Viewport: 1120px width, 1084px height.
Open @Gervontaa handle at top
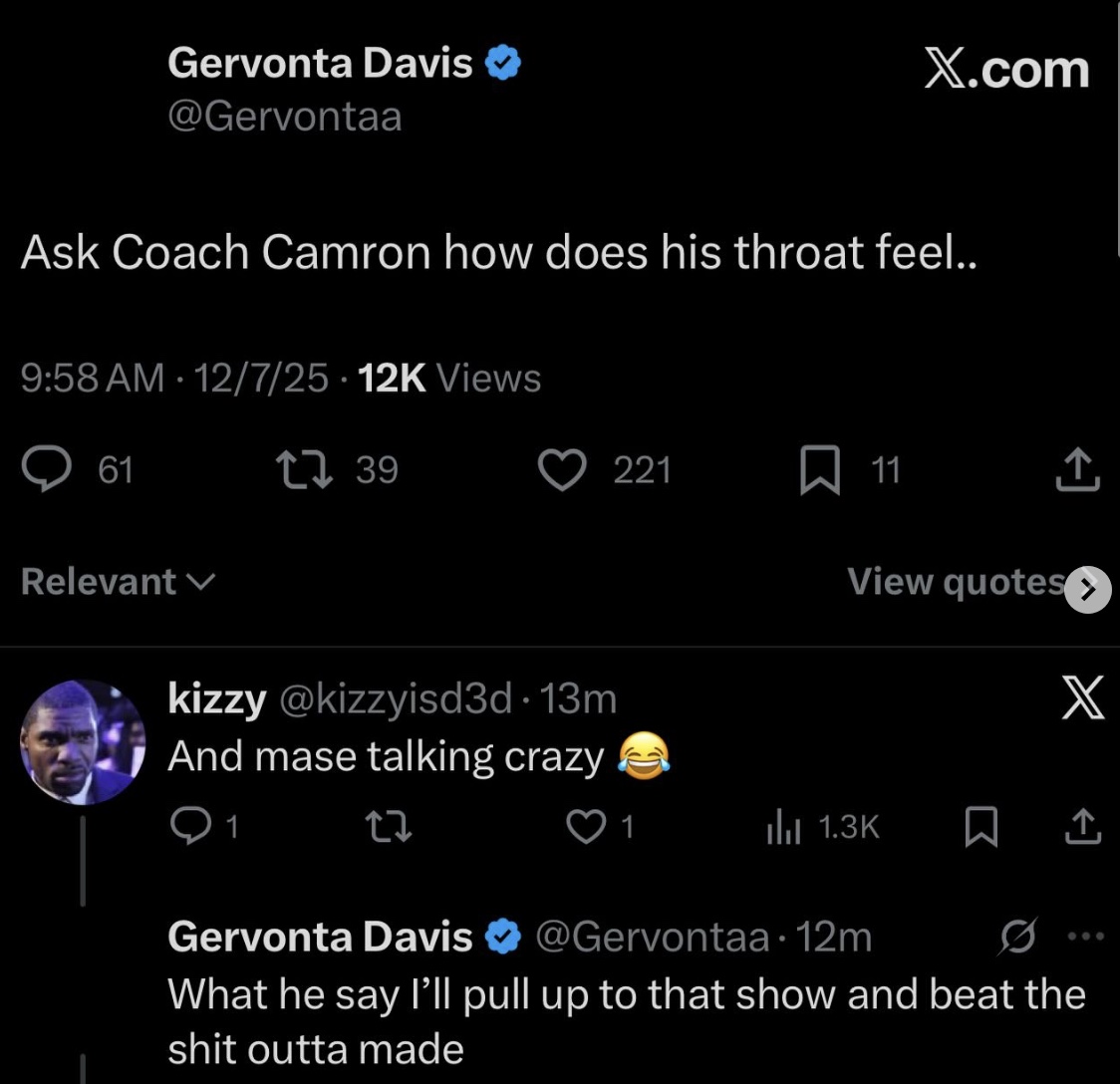[x=284, y=117]
